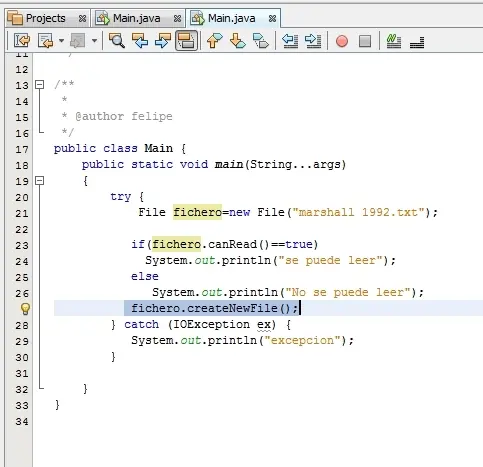The height and width of the screenshot is (467, 483).
Task: Click line number 34 in the gutter
Action: (x=22, y=422)
